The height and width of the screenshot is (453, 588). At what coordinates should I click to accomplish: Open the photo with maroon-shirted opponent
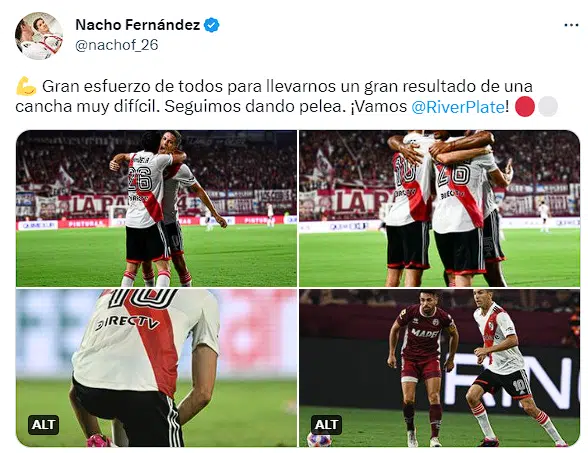pyautogui.click(x=440, y=368)
